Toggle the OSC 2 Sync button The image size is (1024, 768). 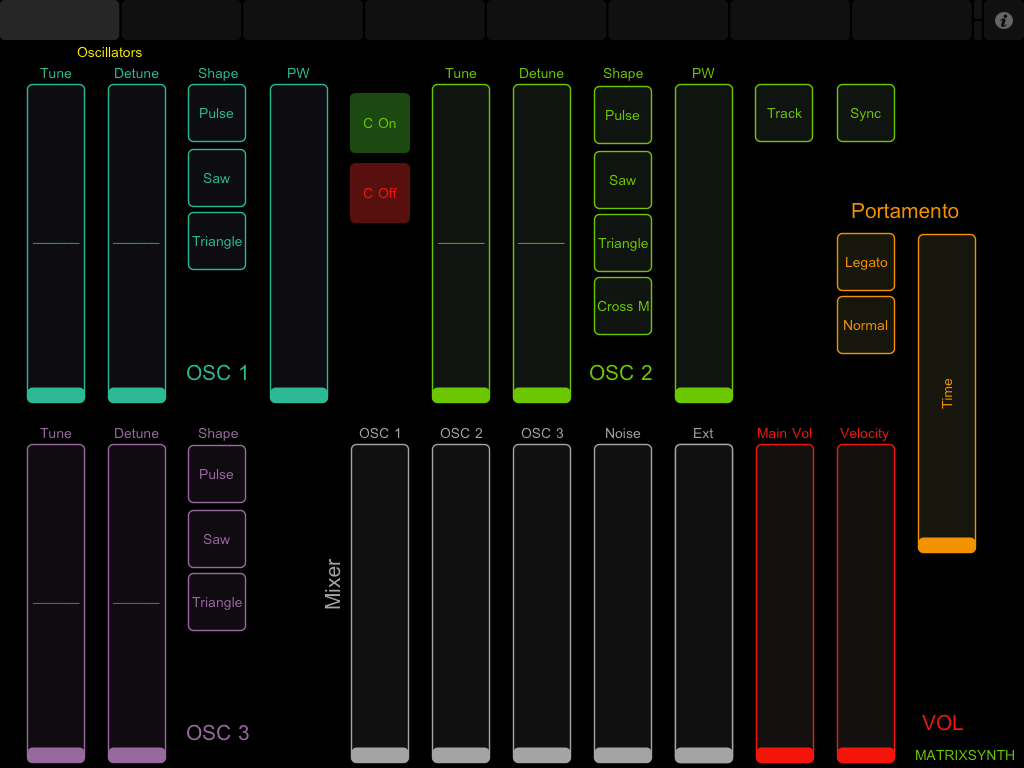tap(866, 113)
